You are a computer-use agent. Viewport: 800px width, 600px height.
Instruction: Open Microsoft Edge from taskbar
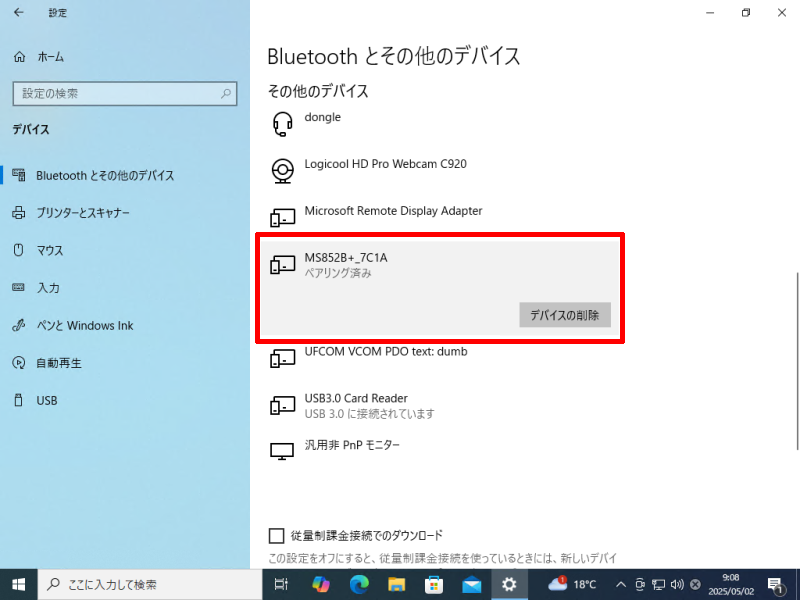359,585
